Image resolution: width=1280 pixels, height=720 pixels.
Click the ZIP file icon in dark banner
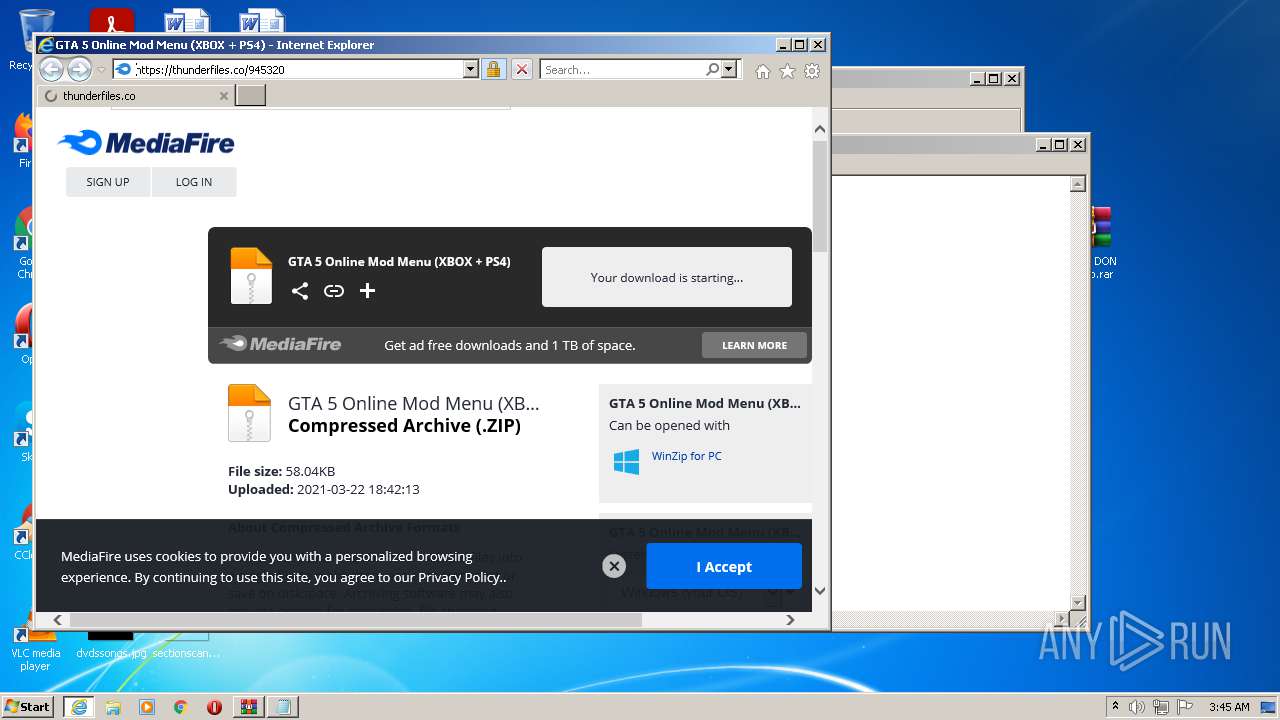point(251,276)
